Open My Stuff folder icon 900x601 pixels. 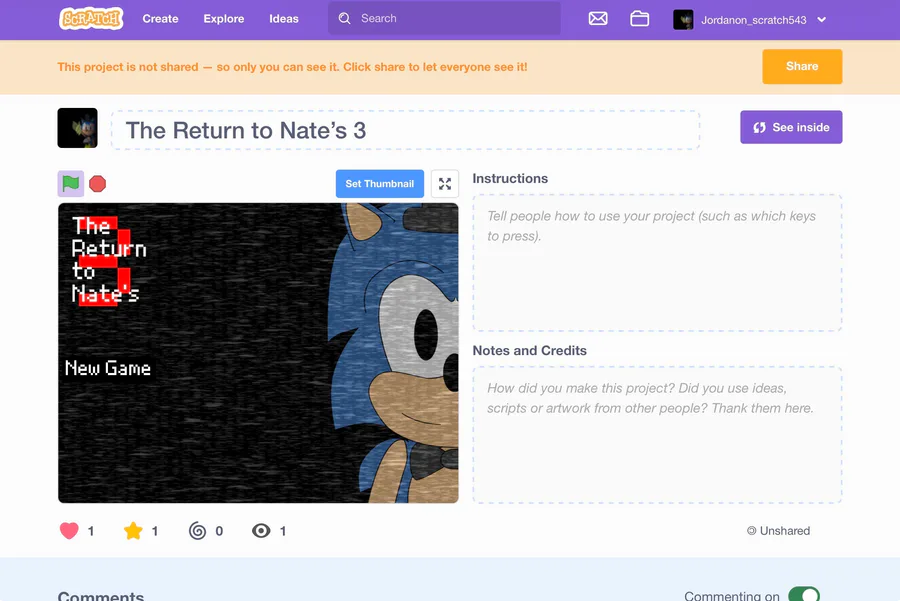click(x=639, y=19)
